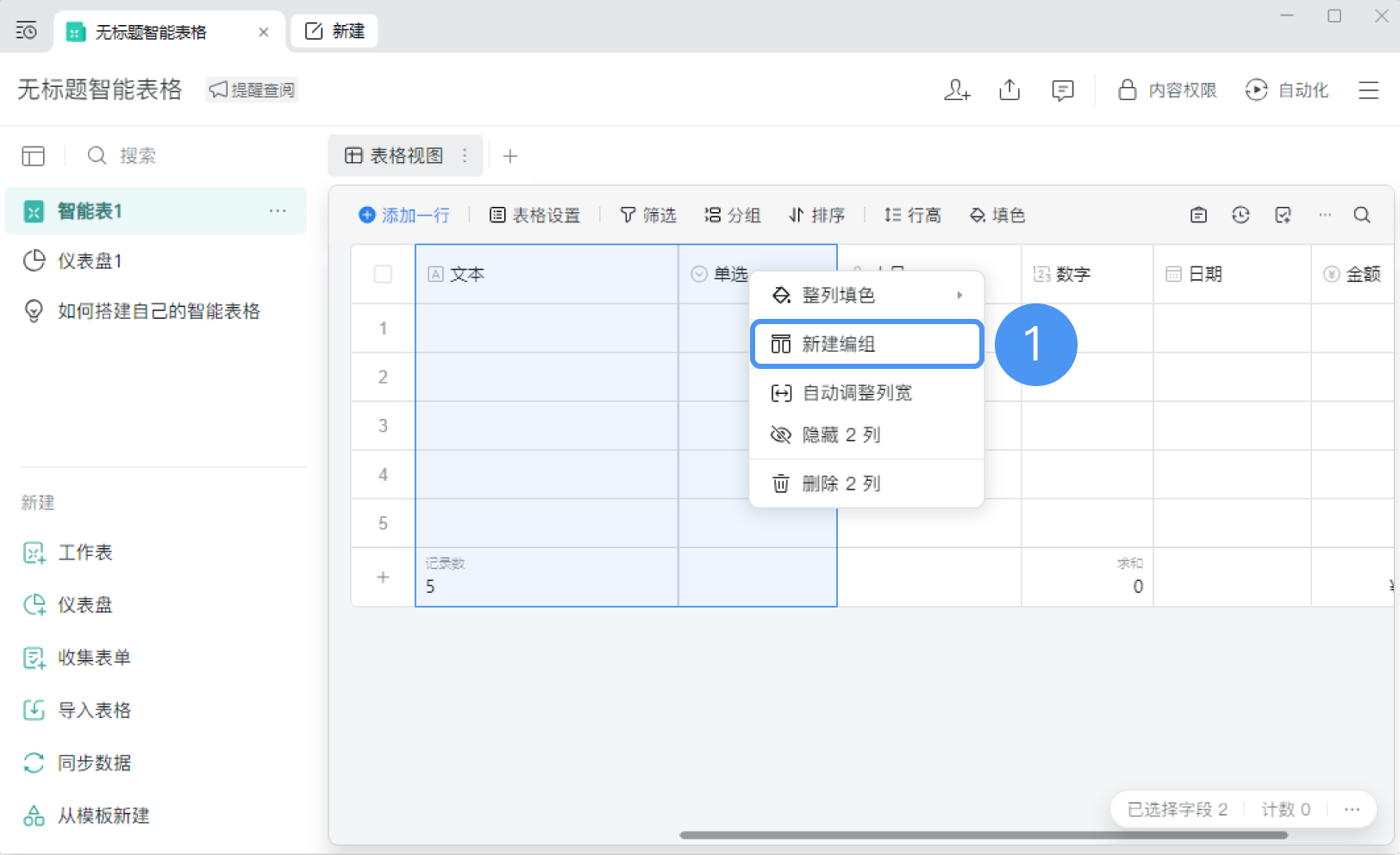The image size is (1400, 855).
Task: Create a new 收集表单
Action: (77, 658)
